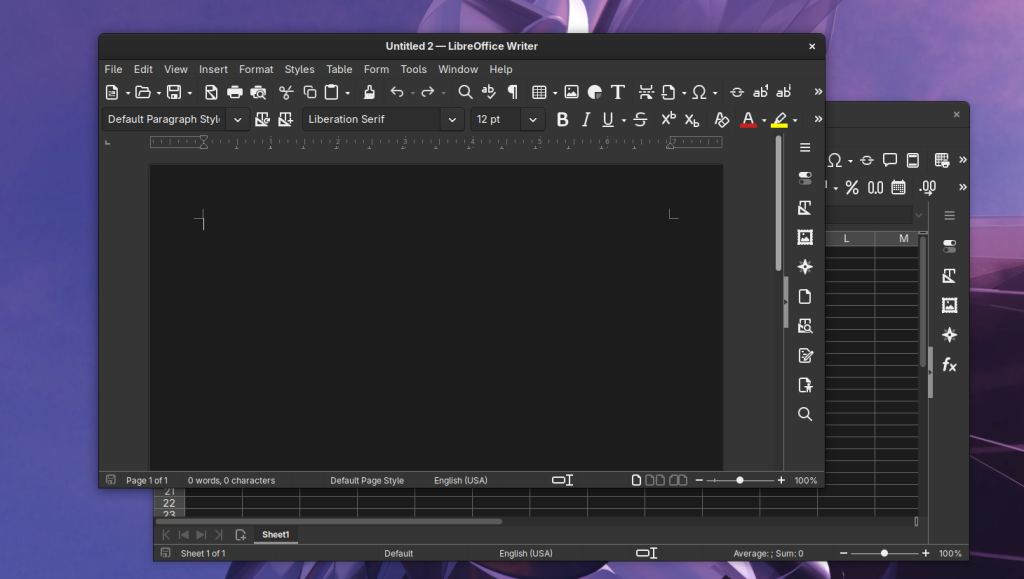Click the Writer zoom slider handle
The width and height of the screenshot is (1024, 579).
(x=740, y=480)
